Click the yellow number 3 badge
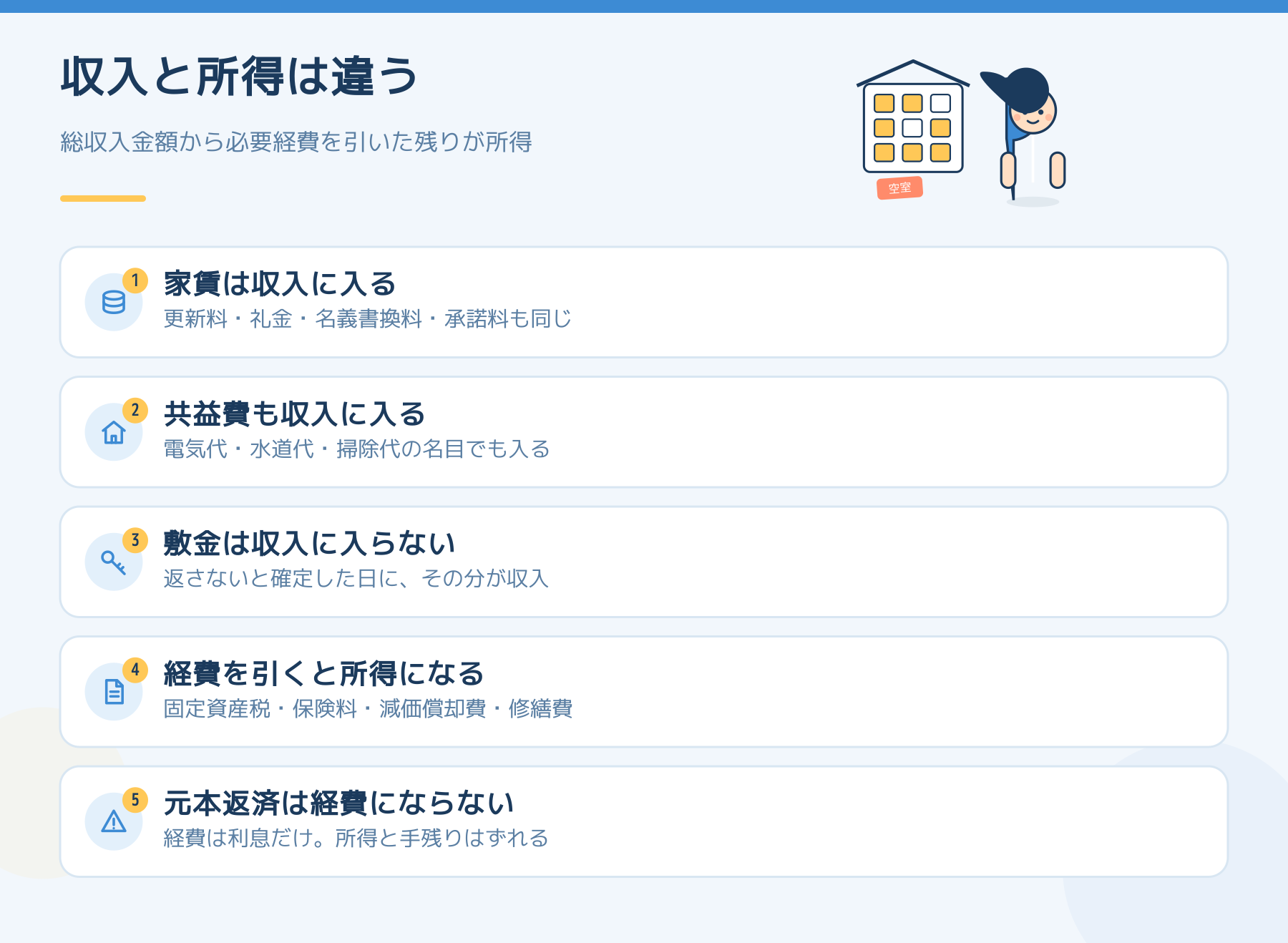The image size is (1288, 943). point(135,540)
